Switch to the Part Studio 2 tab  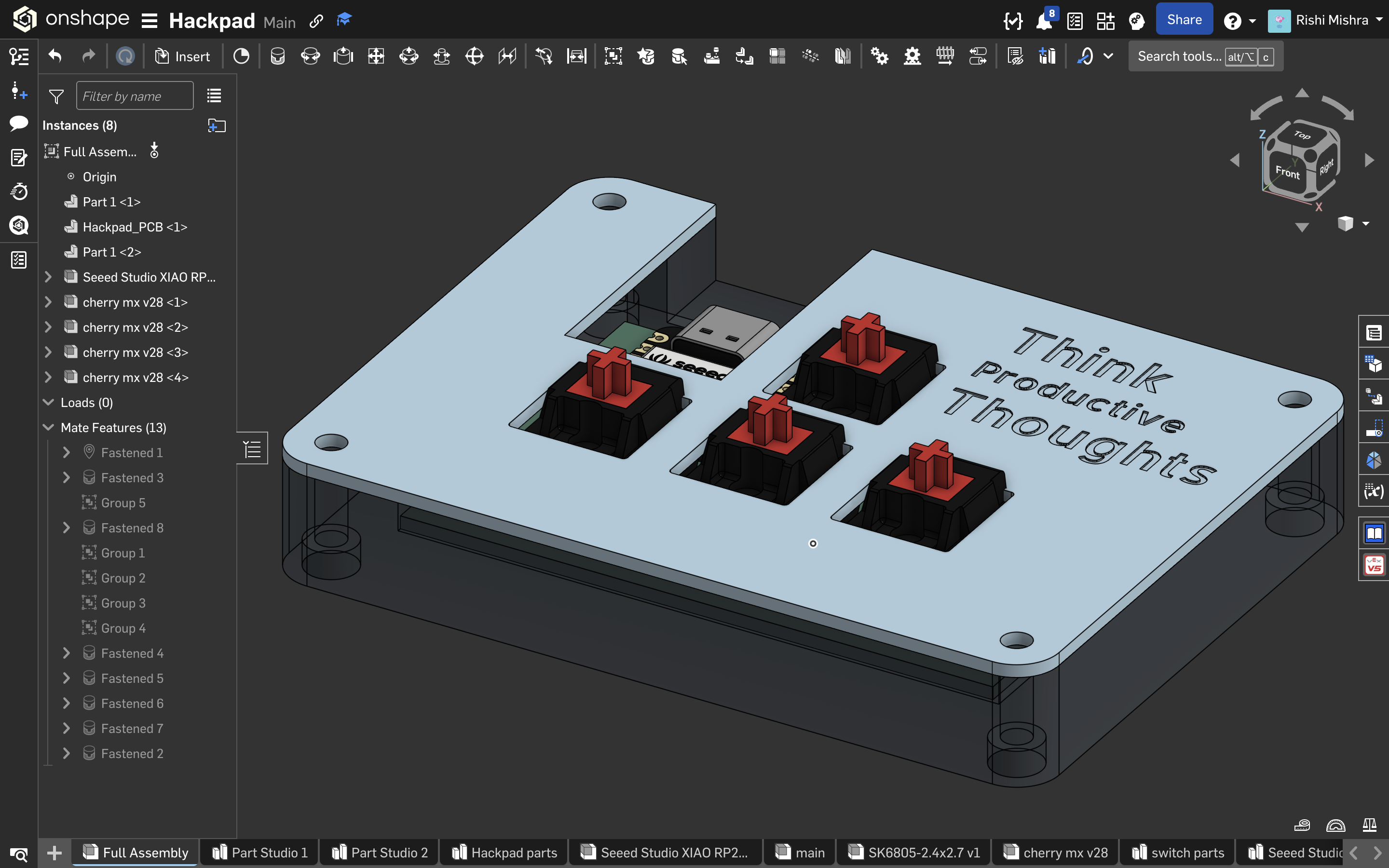380,853
